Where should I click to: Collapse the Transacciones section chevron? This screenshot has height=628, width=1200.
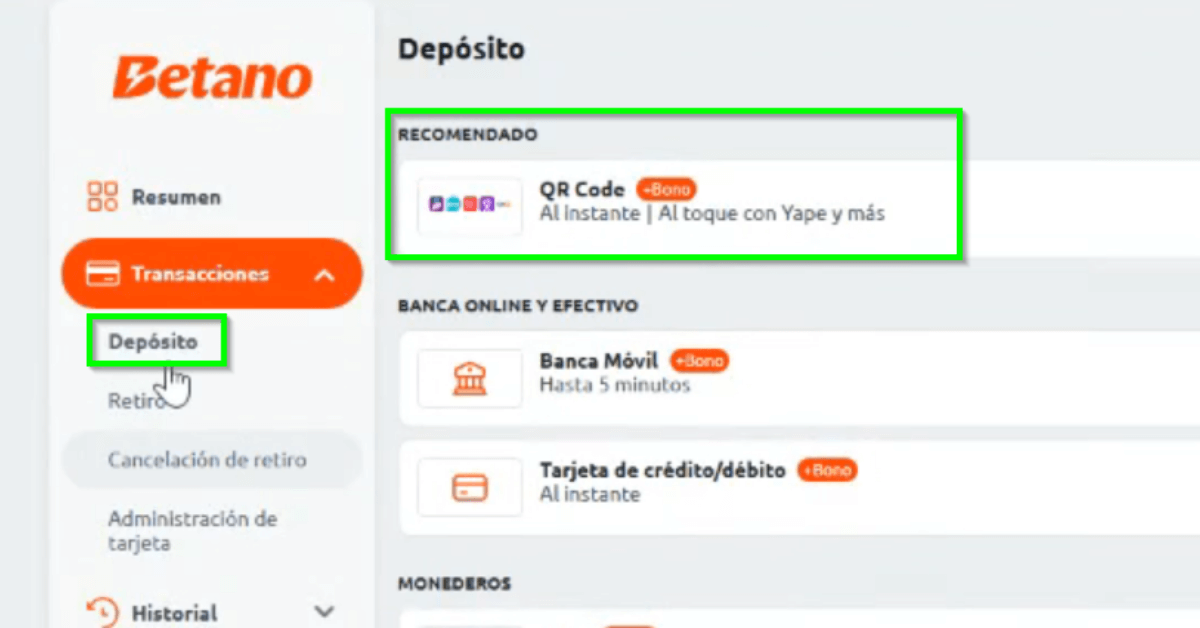click(324, 274)
